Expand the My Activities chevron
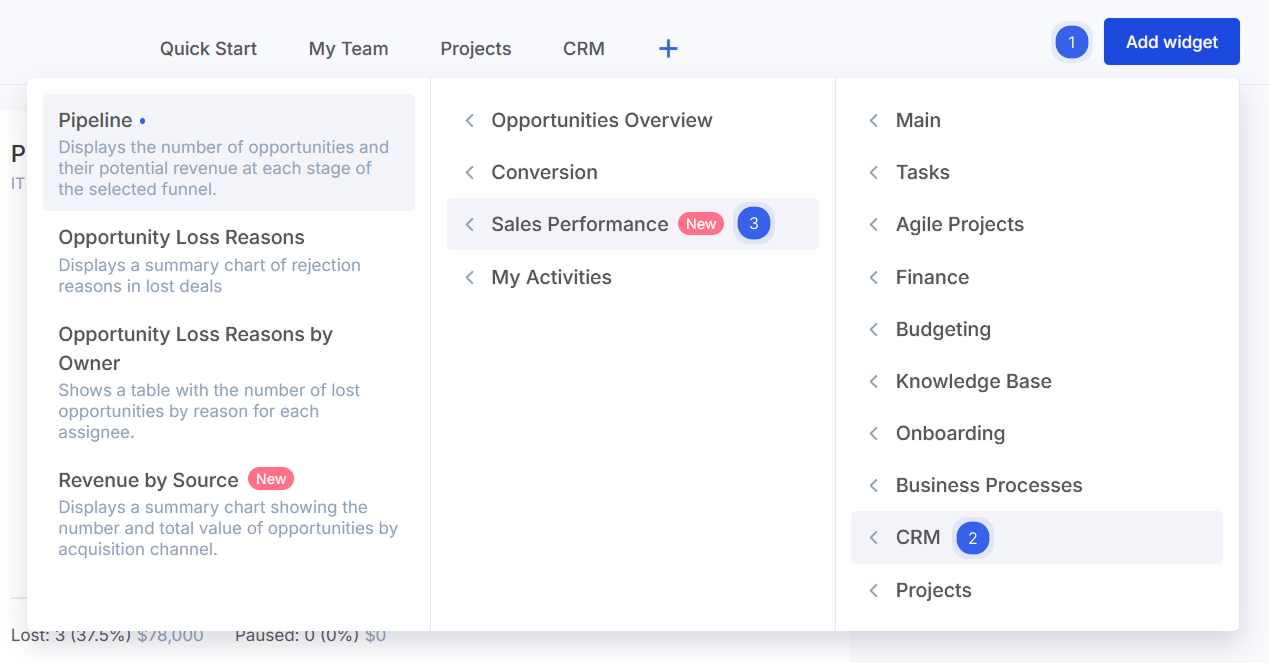Image resolution: width=1269 pixels, height=663 pixels. pos(470,277)
